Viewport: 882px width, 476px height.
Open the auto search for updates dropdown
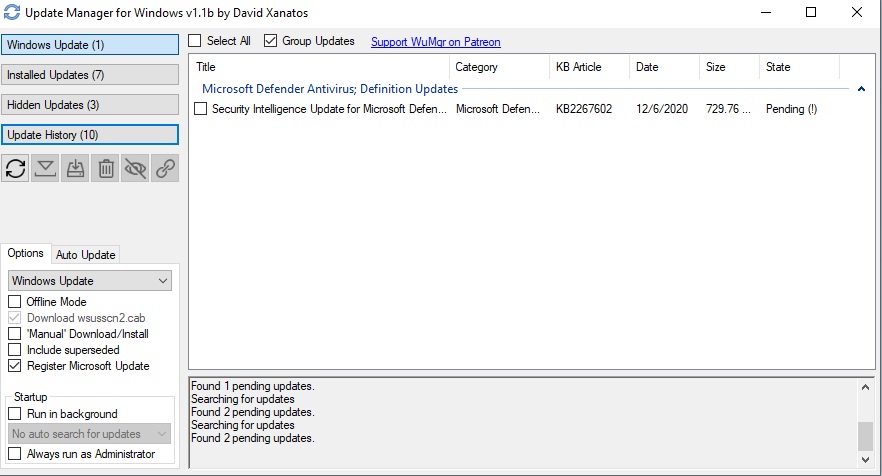90,434
